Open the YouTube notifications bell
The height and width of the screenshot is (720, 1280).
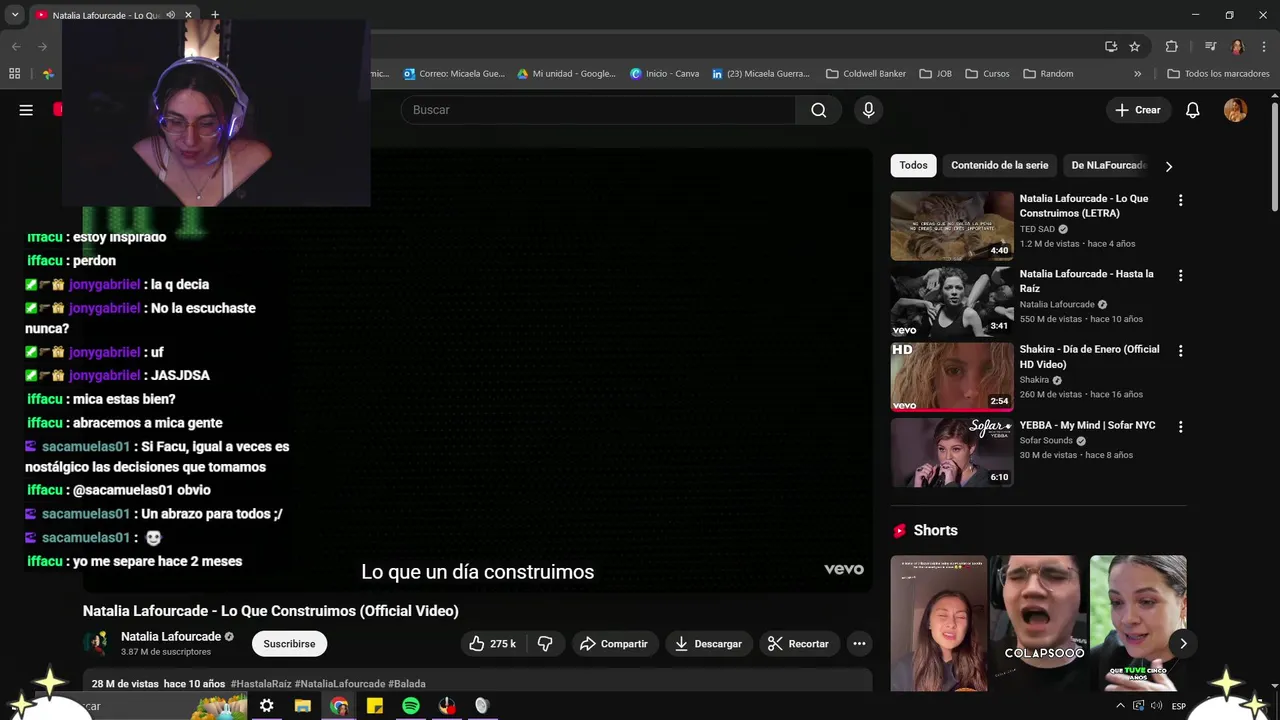click(x=1192, y=110)
